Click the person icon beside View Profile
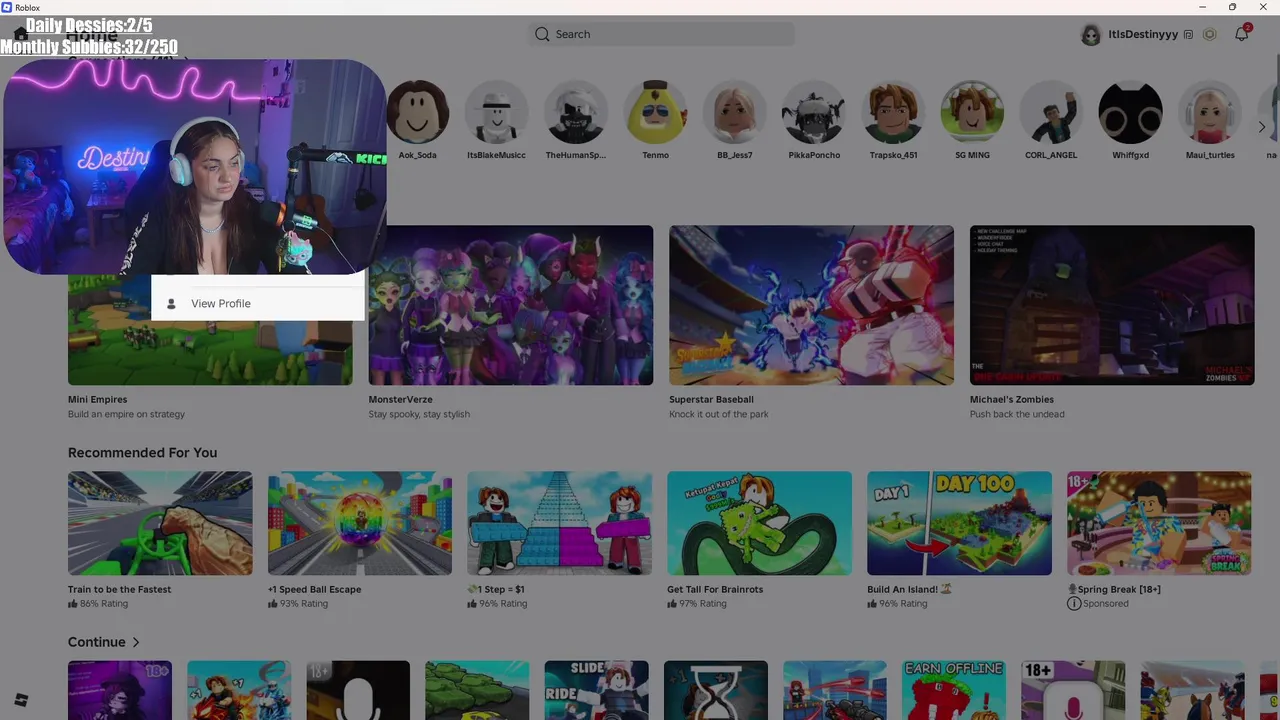This screenshot has height=720, width=1280. click(171, 304)
